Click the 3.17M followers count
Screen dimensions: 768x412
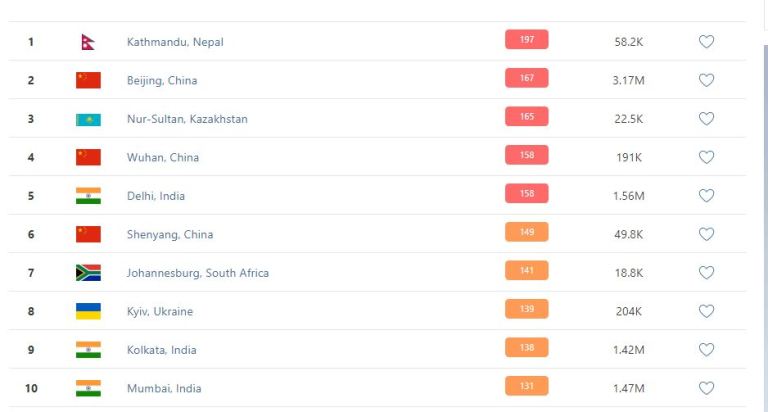coord(628,80)
